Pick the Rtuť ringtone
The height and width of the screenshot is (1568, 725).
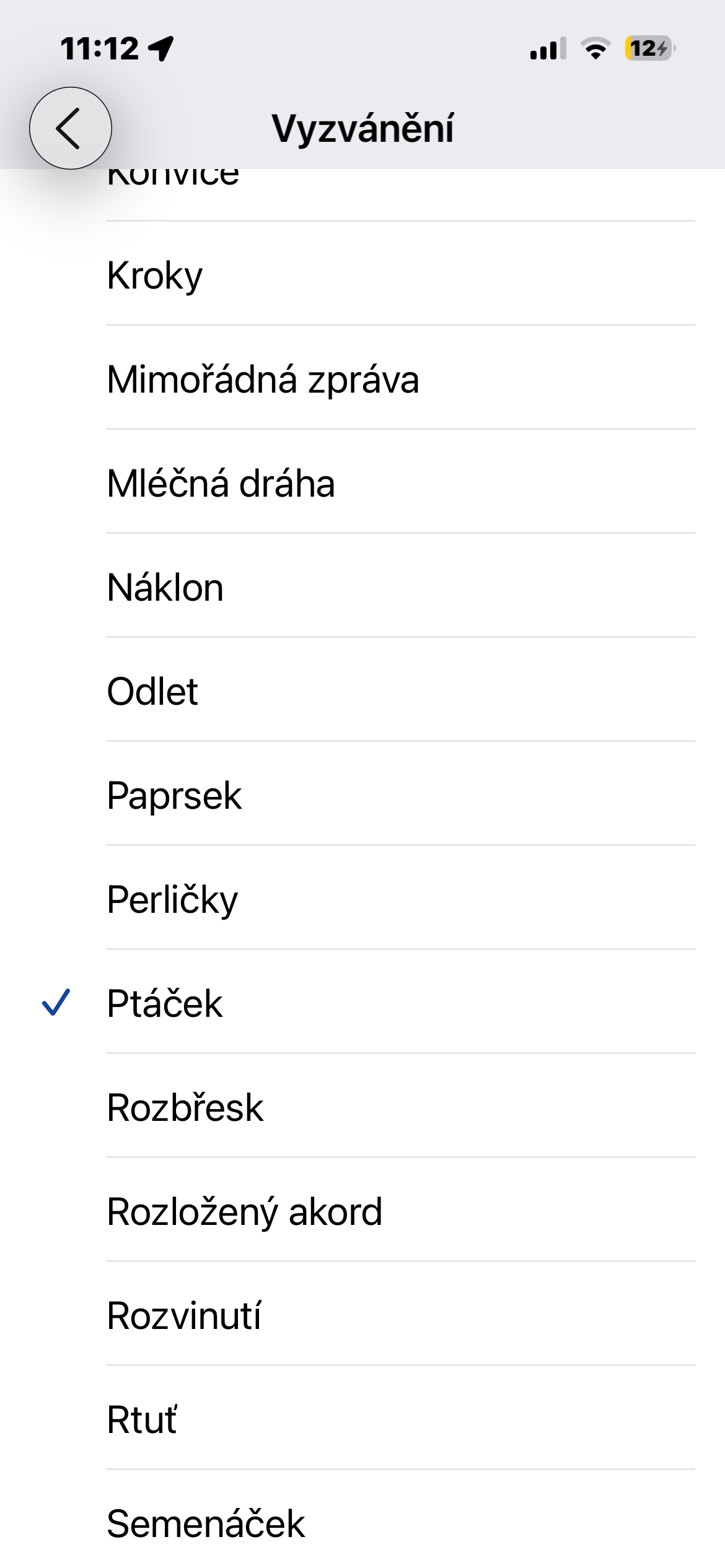[142, 1420]
